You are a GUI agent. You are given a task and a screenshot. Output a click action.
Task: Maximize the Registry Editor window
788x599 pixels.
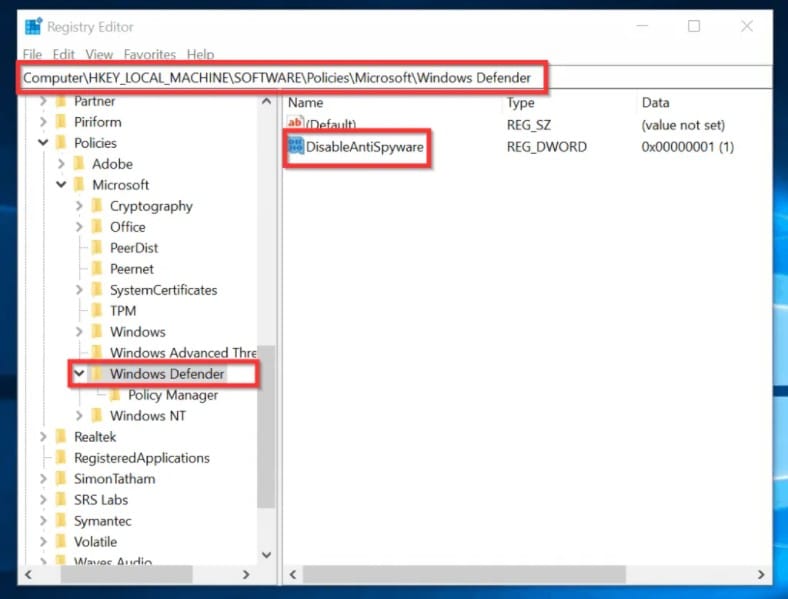click(694, 26)
